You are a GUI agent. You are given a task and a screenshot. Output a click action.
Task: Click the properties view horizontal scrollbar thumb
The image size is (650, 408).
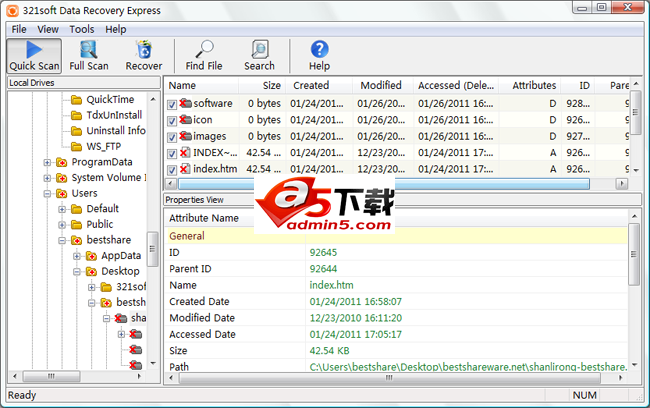tap(390, 378)
